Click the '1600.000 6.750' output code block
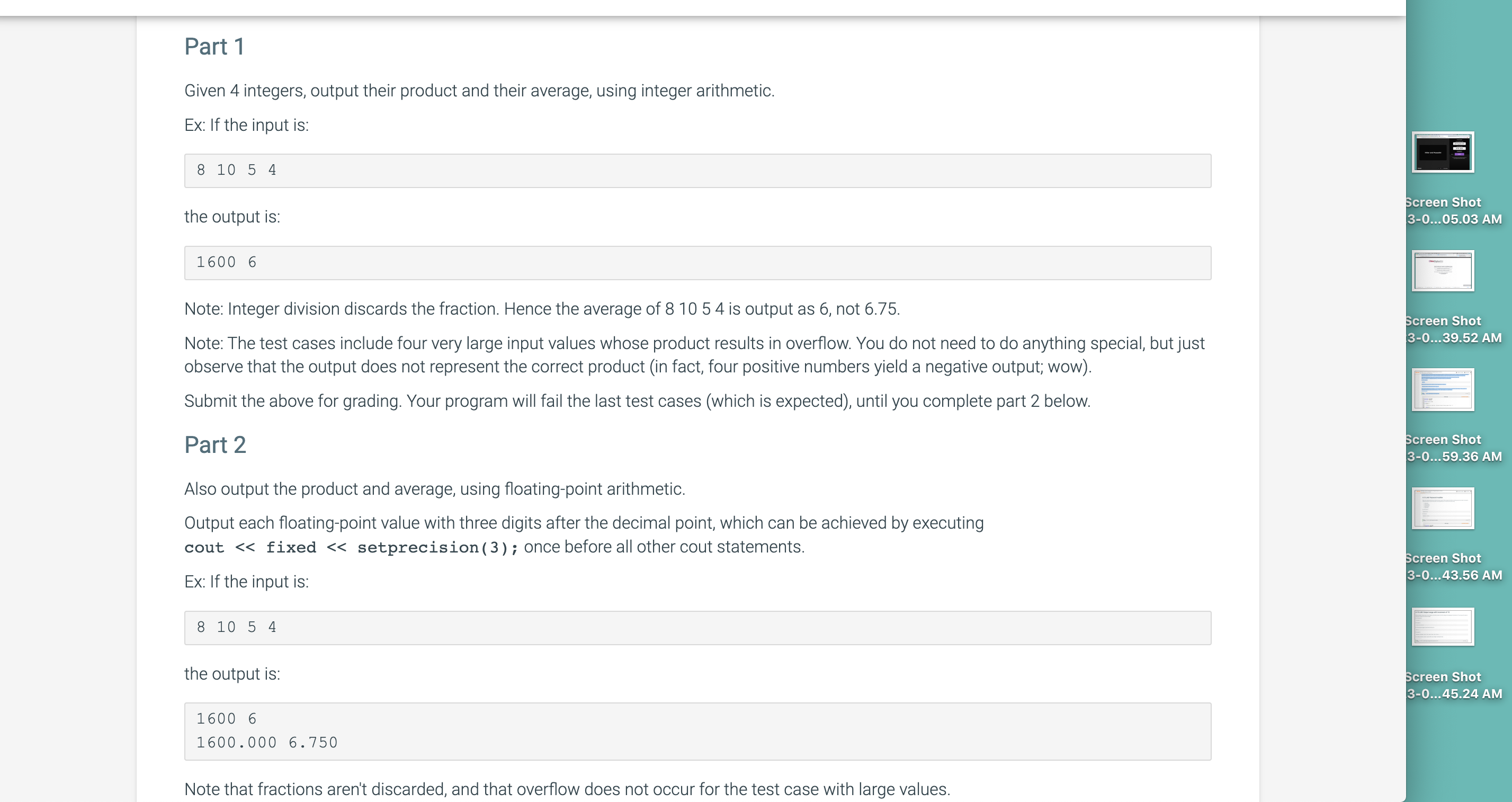The width and height of the screenshot is (1512, 802). pos(697,732)
